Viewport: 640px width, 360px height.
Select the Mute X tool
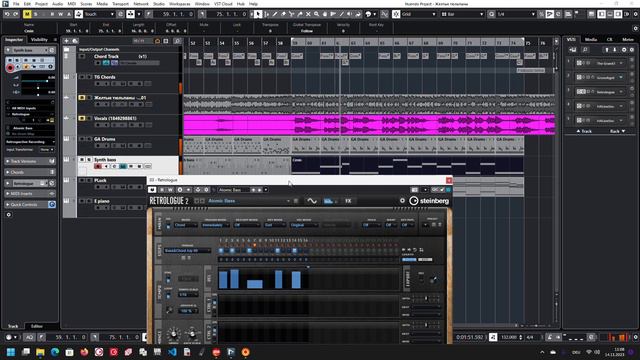click(x=308, y=14)
